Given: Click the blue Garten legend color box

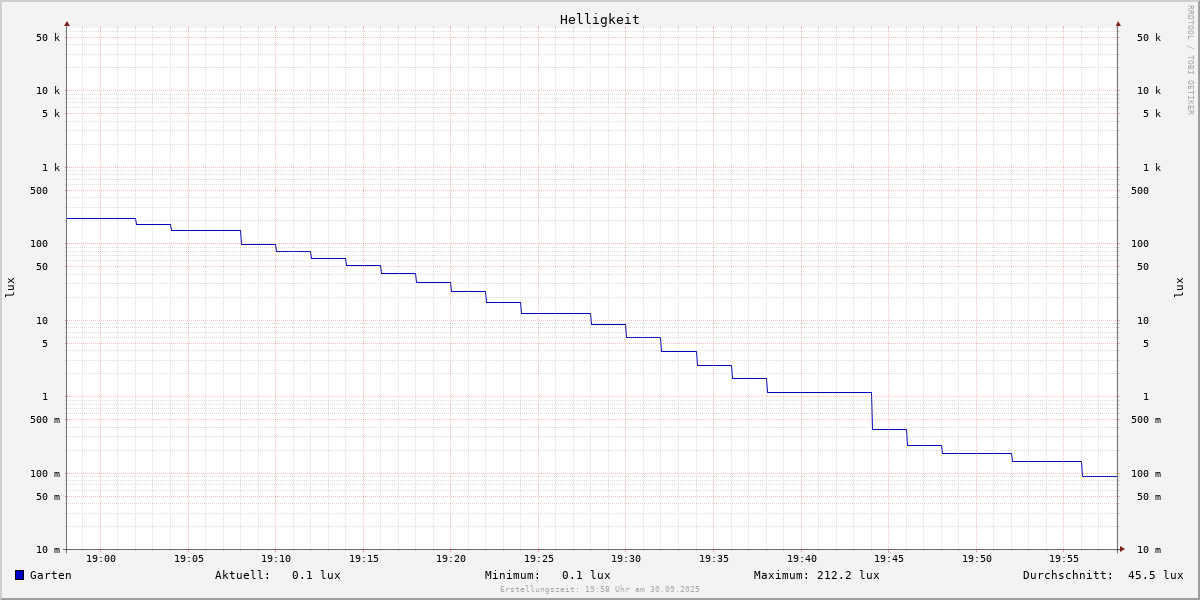Looking at the screenshot, I should [x=19, y=575].
